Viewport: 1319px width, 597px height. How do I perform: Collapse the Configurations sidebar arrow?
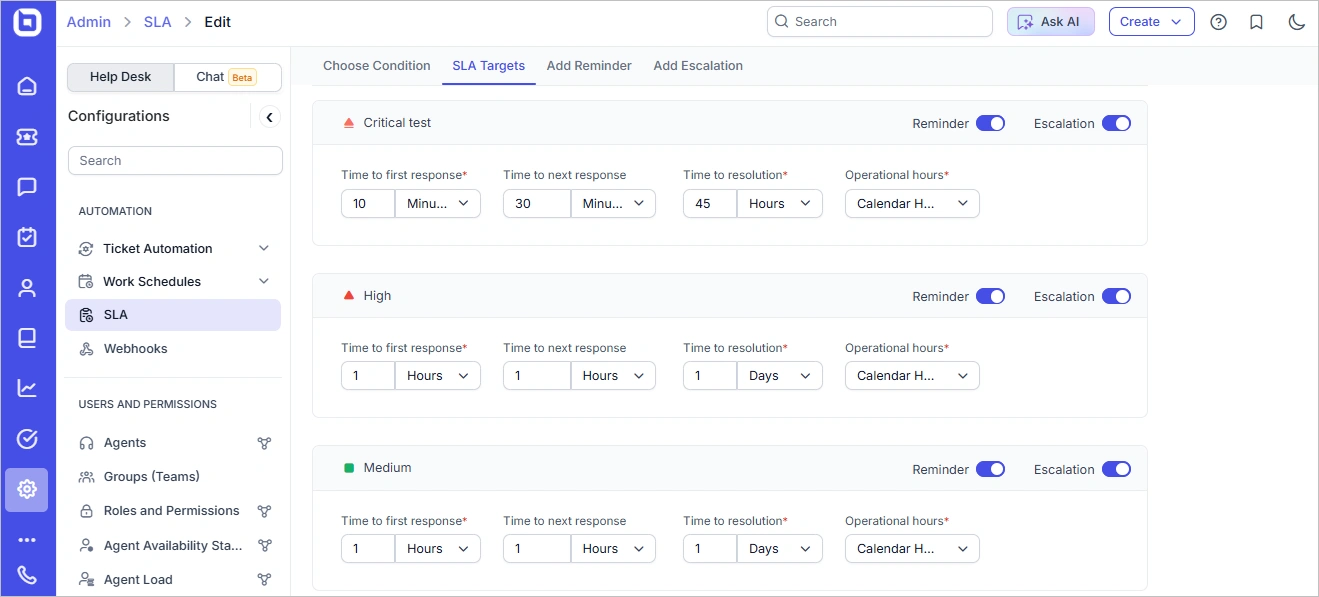tap(269, 117)
